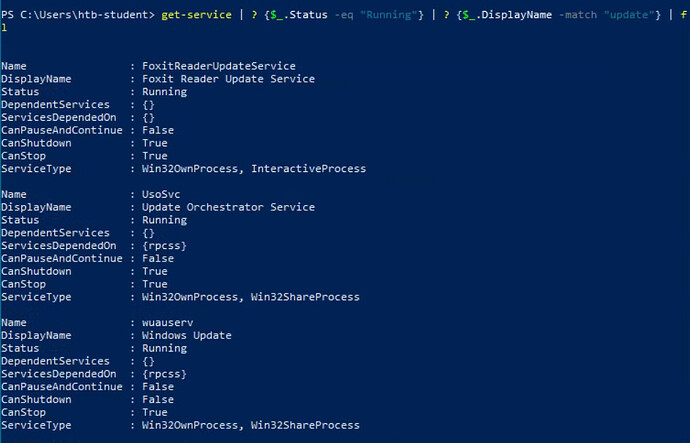
Task: Click the UsoSvc service name
Action: coord(161,194)
